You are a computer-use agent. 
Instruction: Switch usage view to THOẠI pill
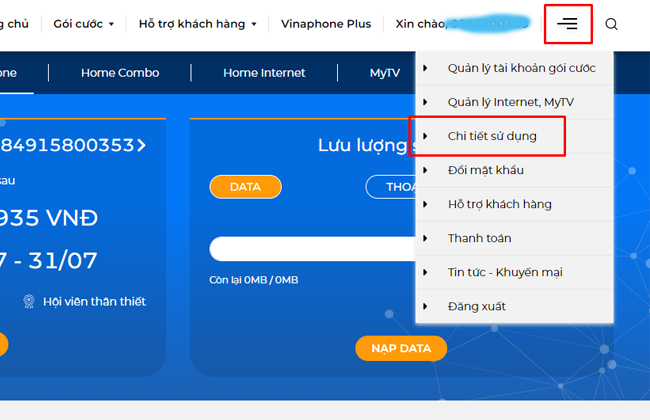click(391, 187)
